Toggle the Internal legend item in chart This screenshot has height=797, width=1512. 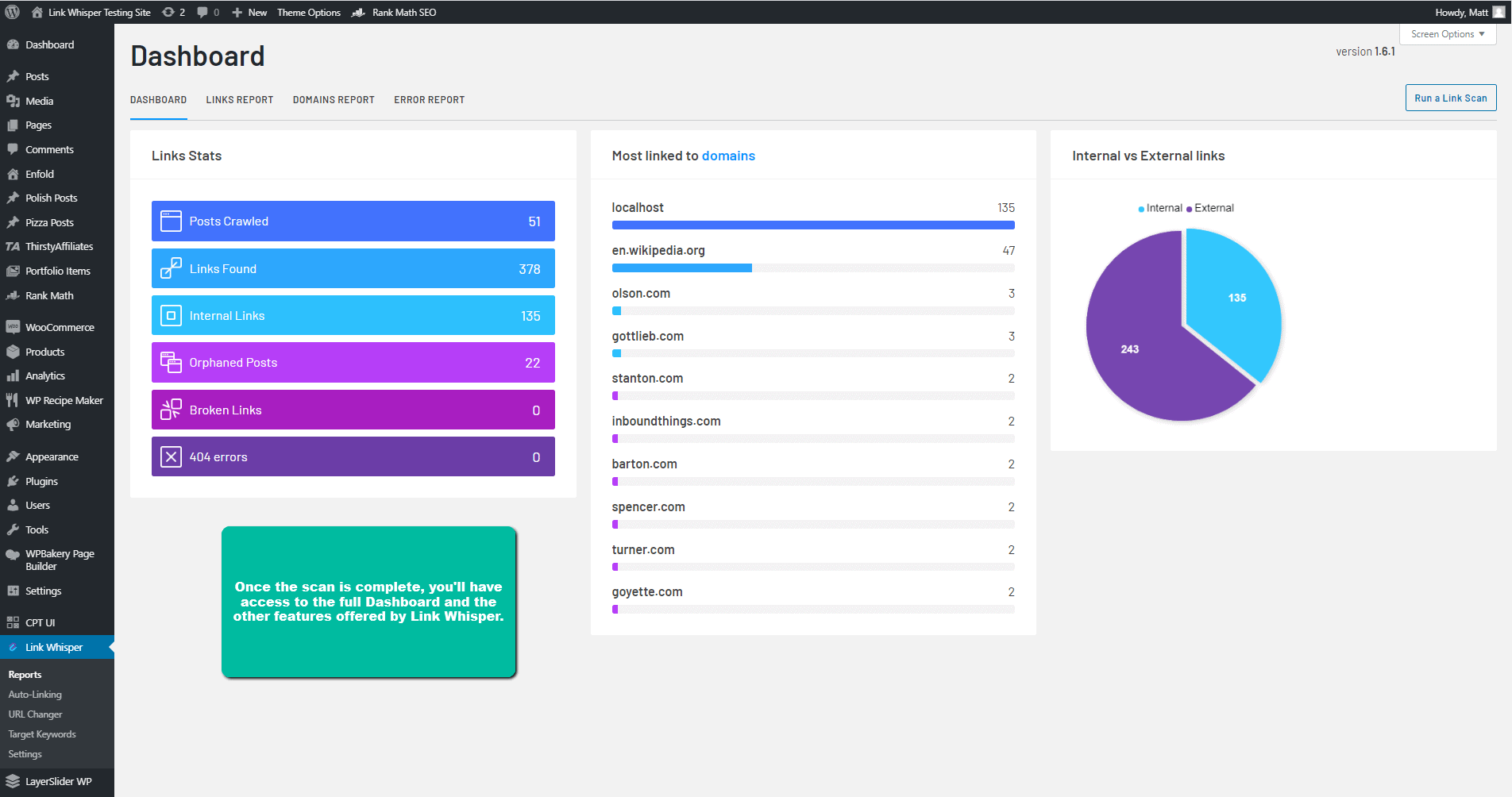point(1160,208)
